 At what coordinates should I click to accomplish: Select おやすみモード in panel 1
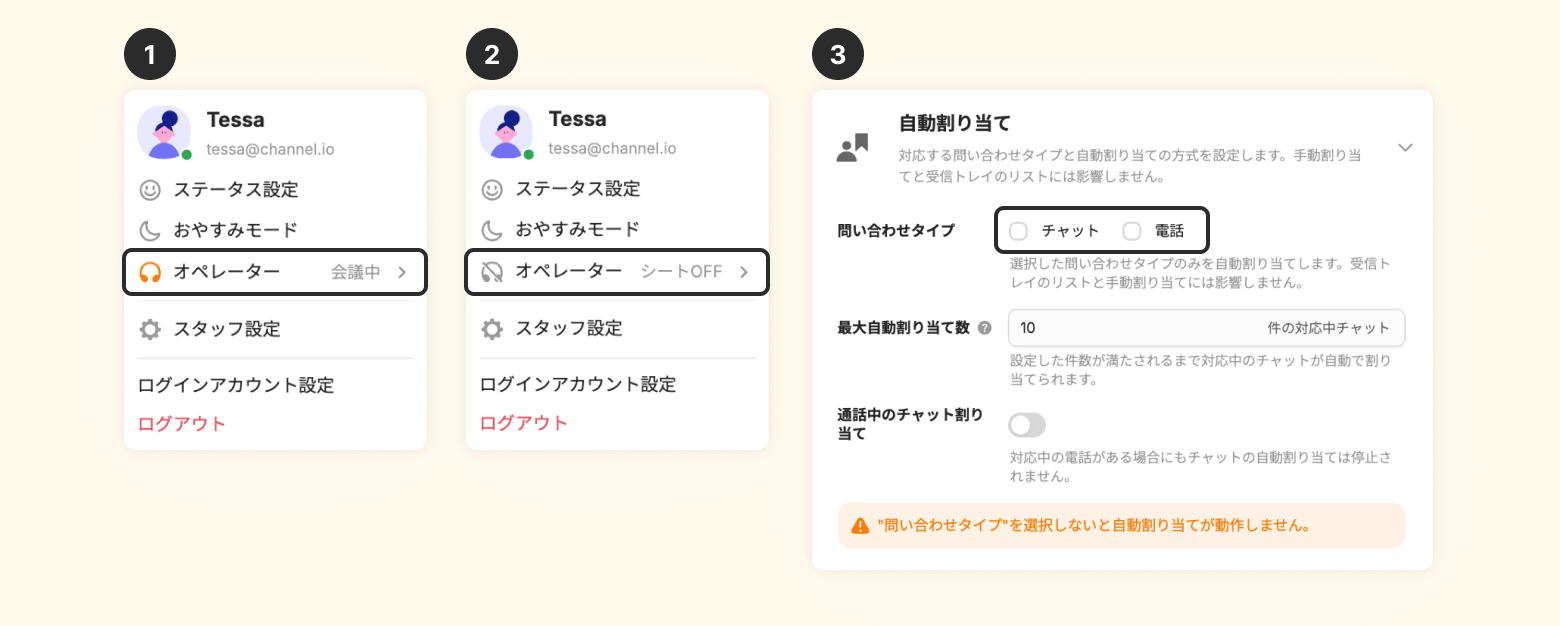235,229
